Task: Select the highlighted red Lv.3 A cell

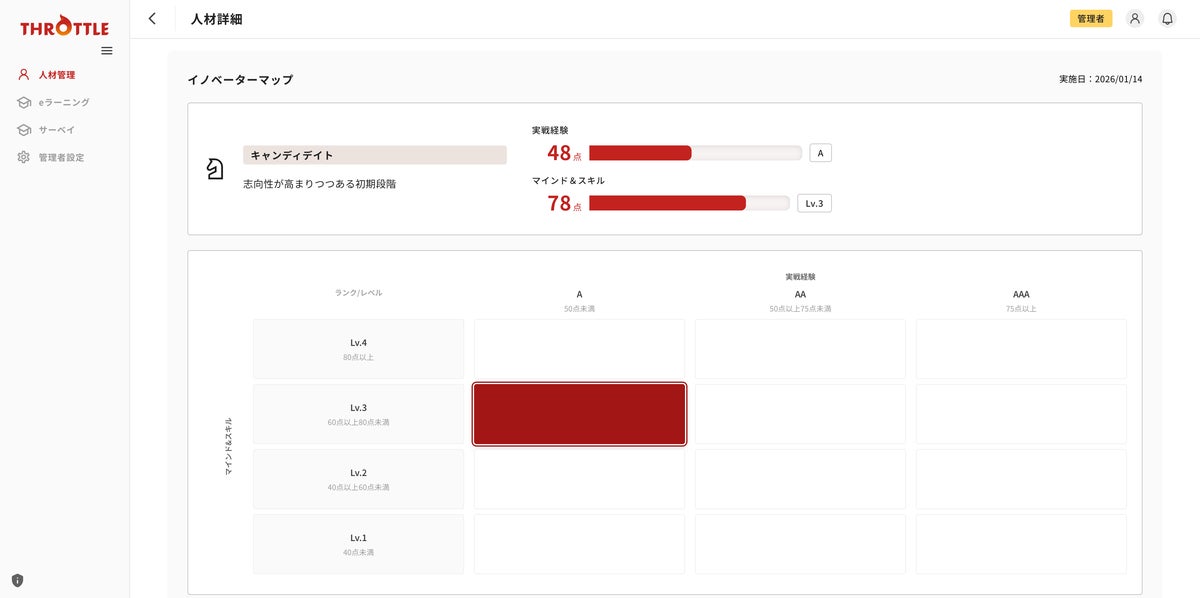Action: tap(579, 414)
